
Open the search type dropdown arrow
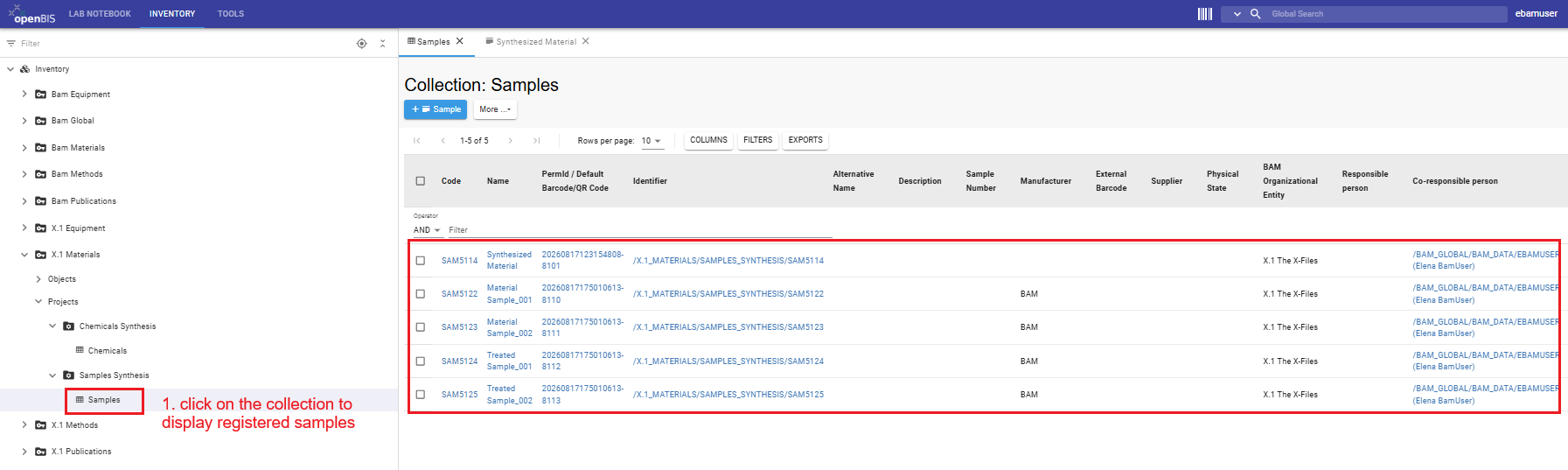tap(1237, 14)
